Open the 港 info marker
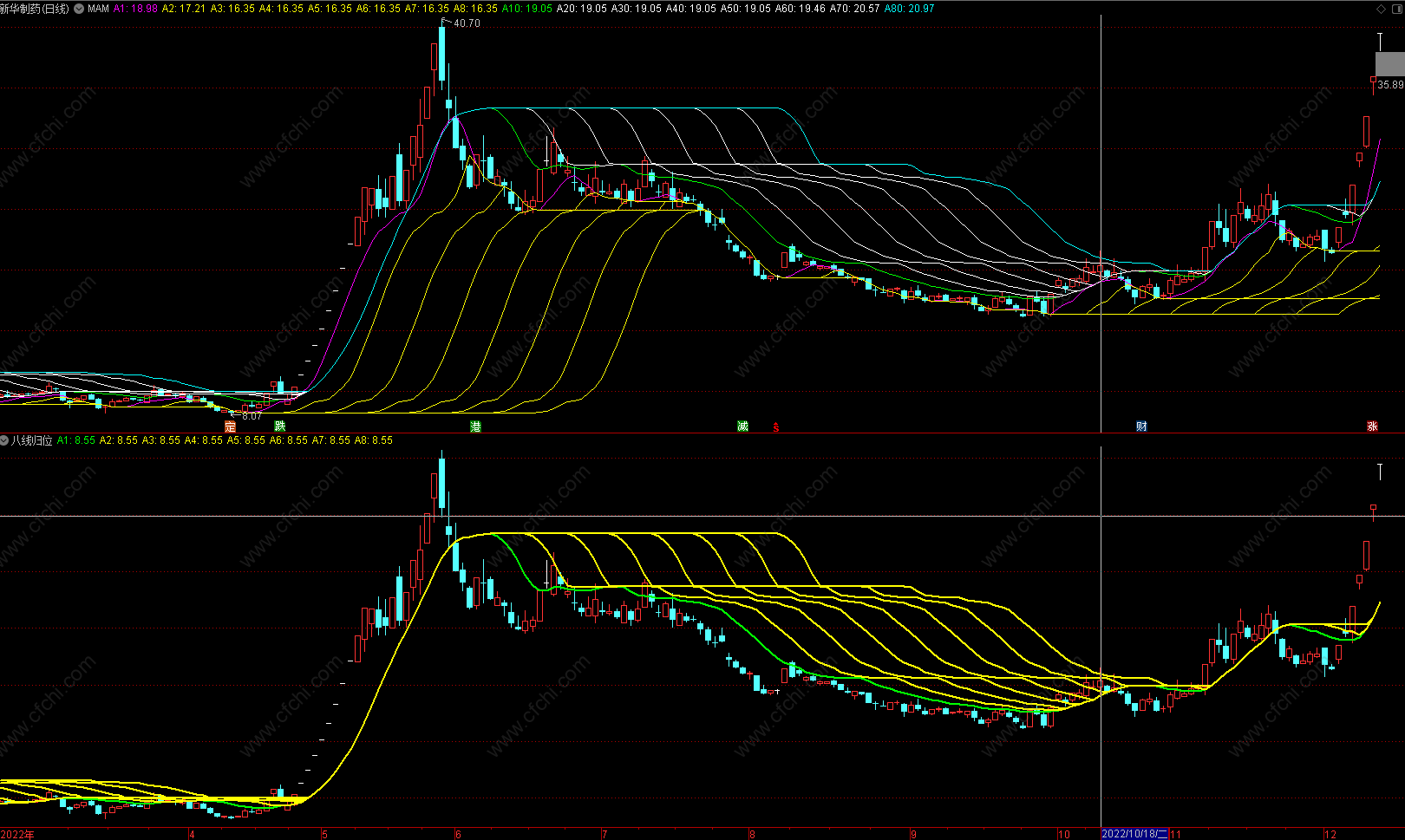This screenshot has height=840, width=1405. tap(475, 427)
